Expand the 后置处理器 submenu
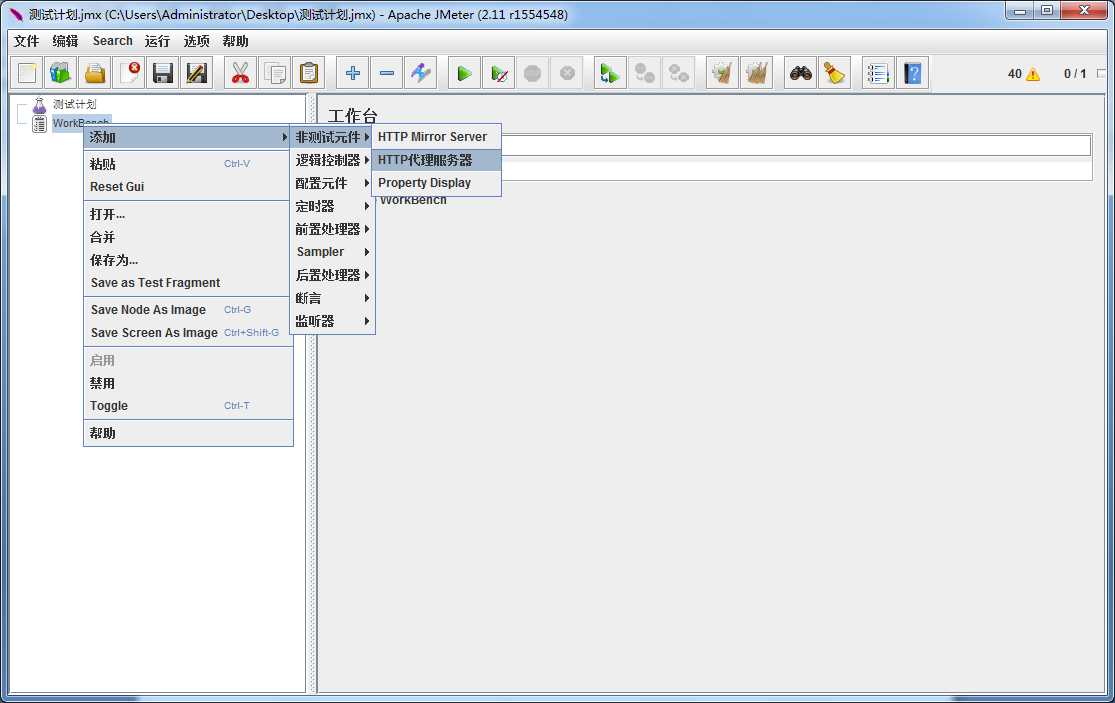 click(332, 275)
